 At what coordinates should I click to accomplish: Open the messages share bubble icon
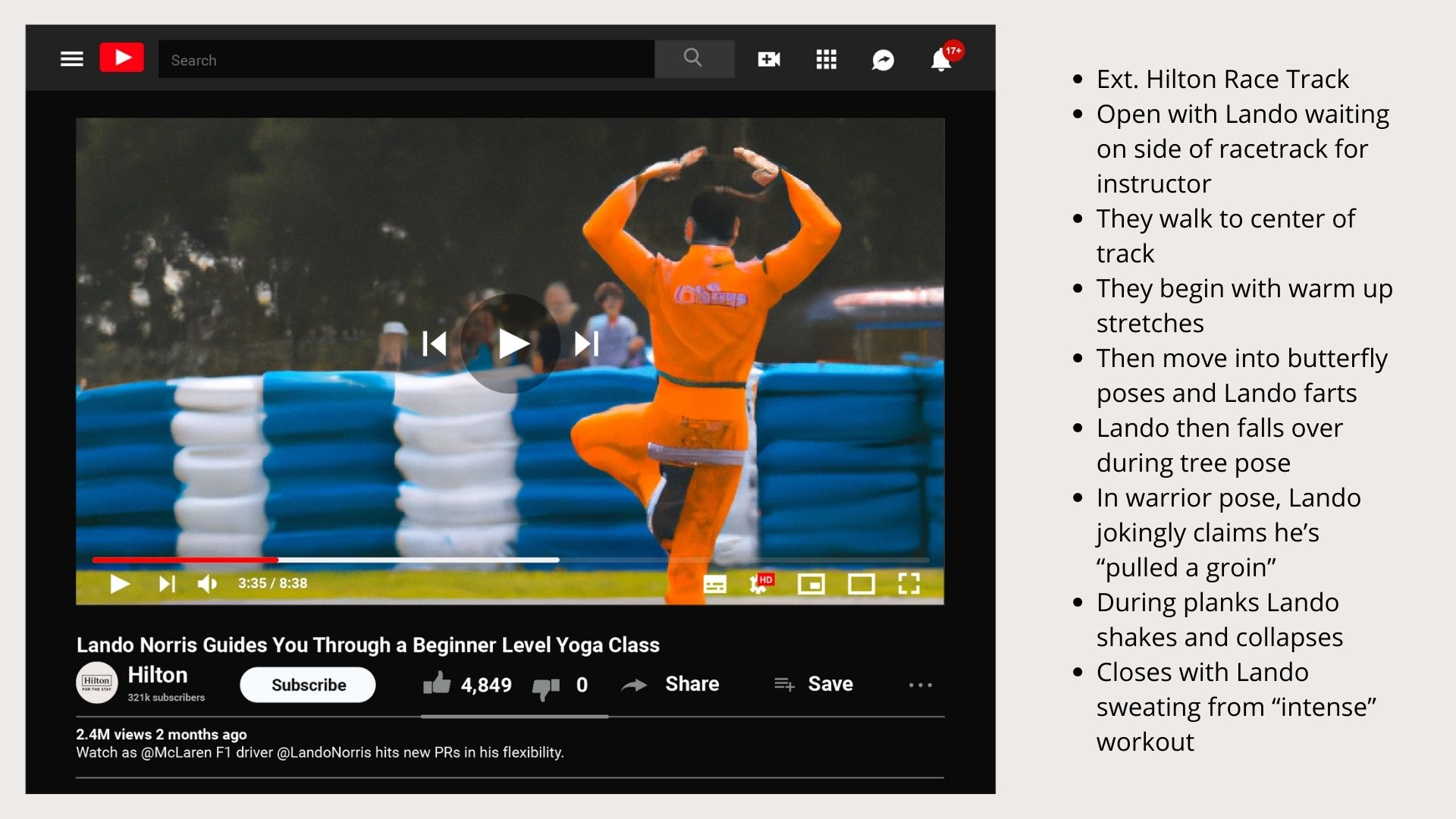(x=883, y=60)
